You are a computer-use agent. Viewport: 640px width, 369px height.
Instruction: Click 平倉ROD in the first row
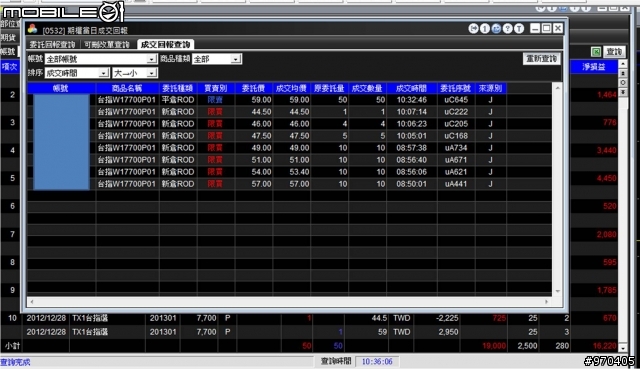point(178,100)
